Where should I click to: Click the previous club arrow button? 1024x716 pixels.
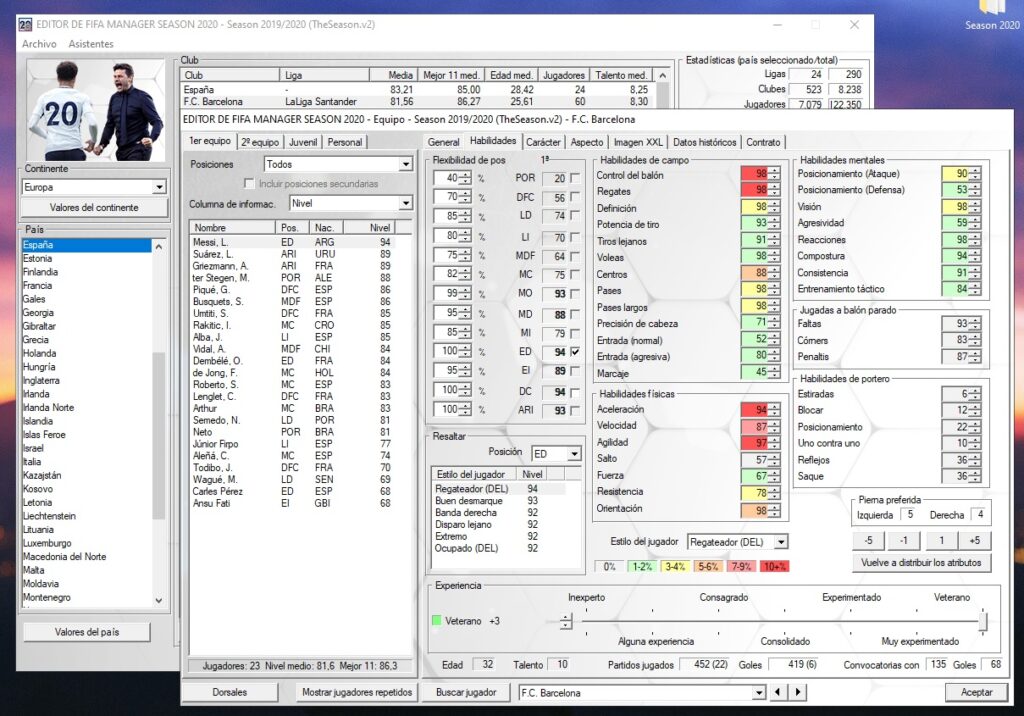click(778, 692)
